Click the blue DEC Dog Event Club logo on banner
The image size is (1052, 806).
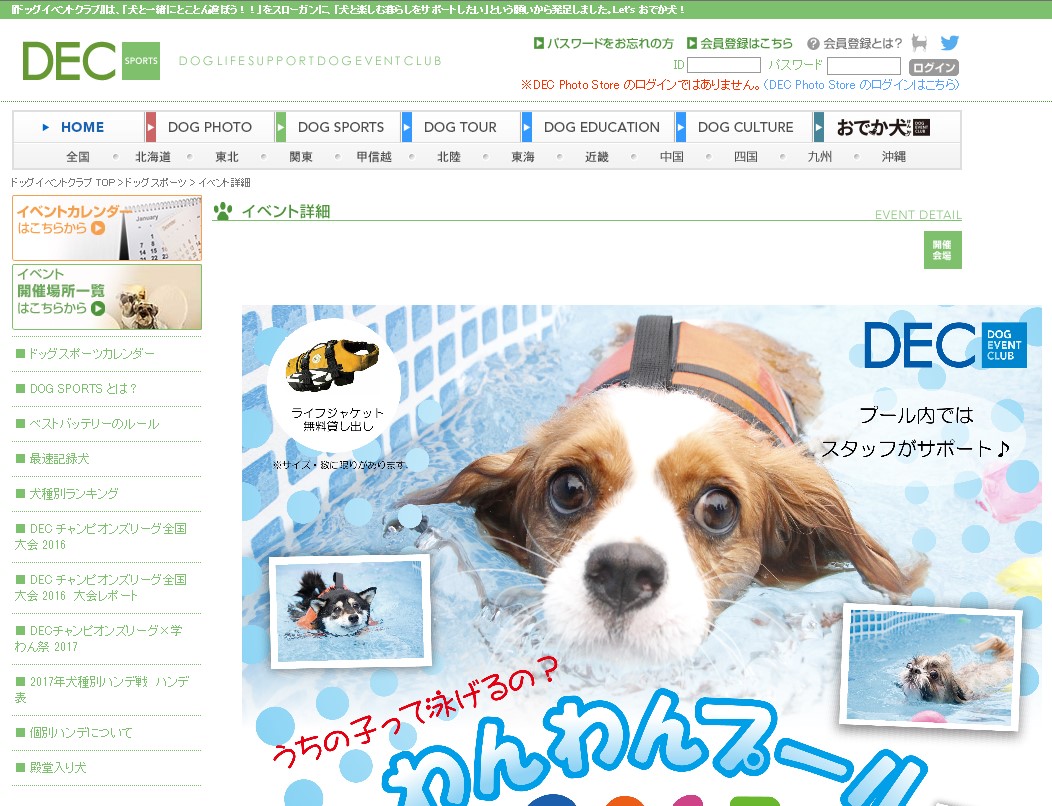[x=945, y=344]
